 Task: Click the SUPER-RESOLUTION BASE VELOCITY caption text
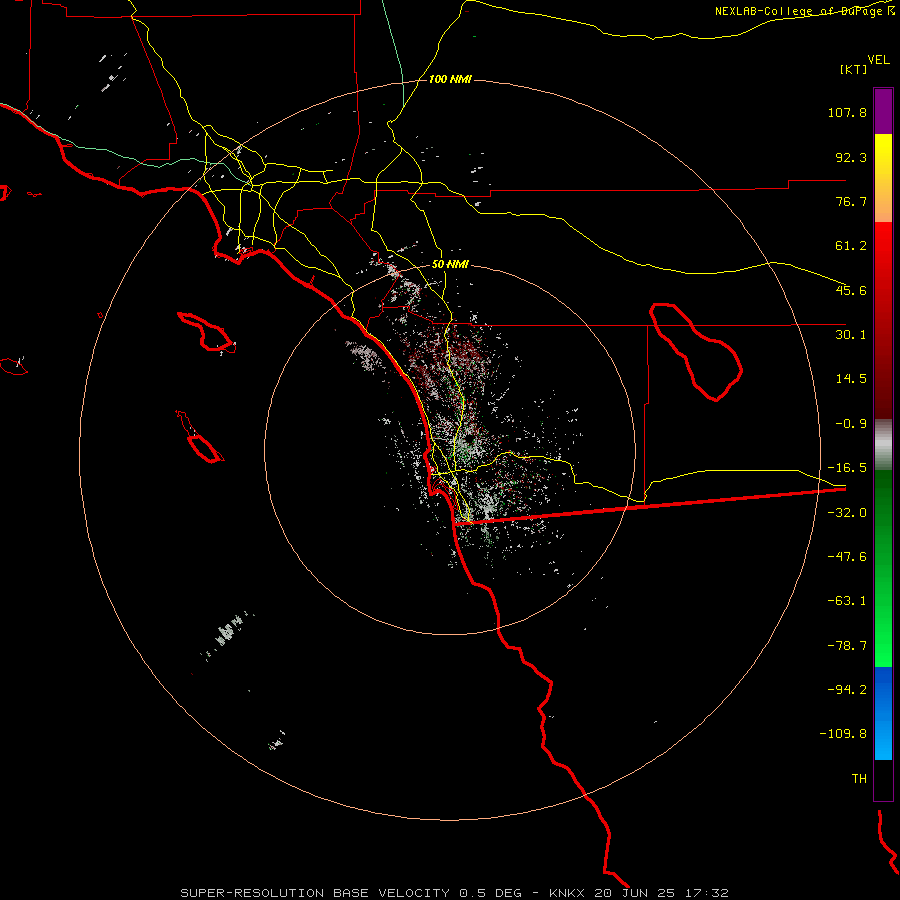(x=315, y=893)
